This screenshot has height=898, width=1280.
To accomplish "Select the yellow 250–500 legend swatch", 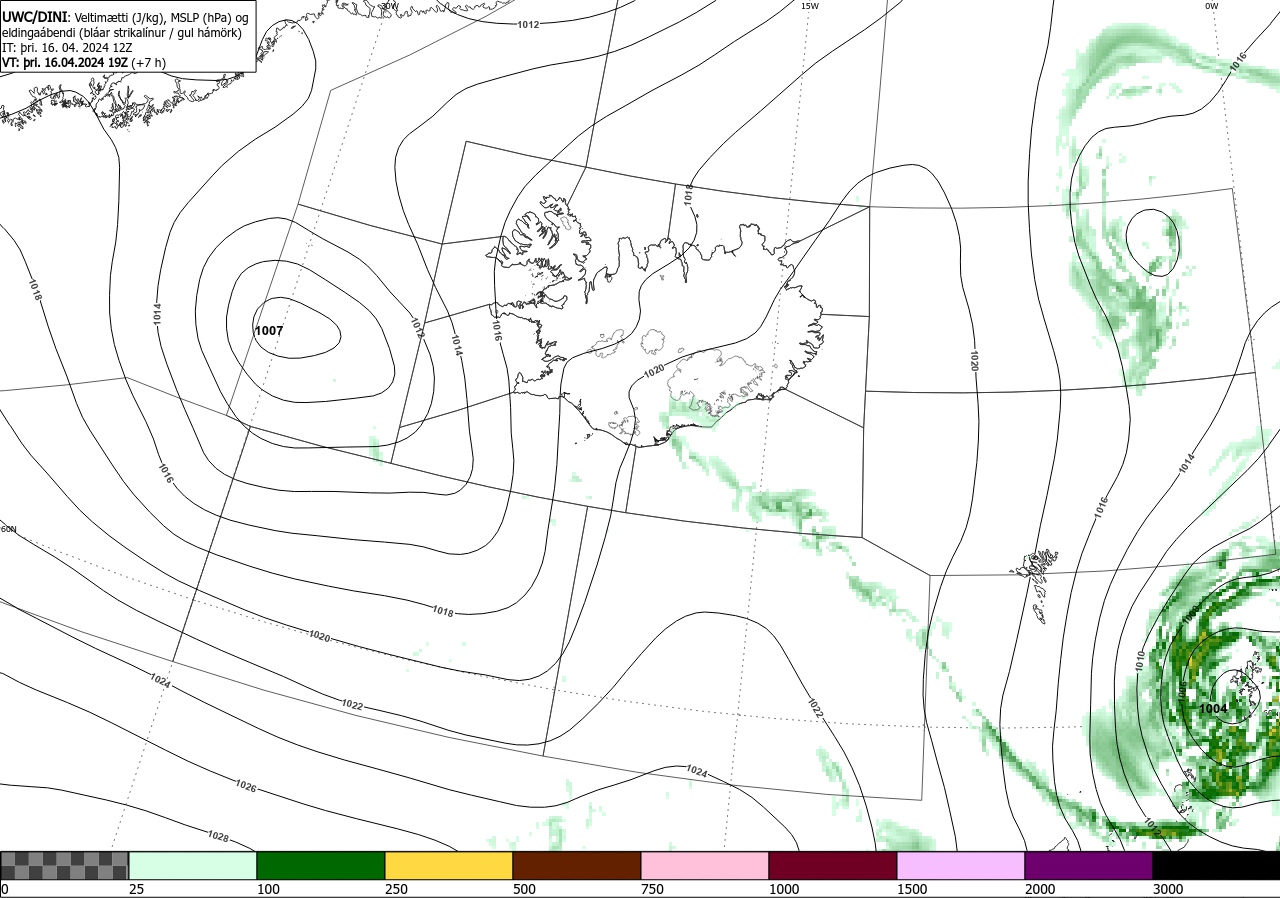I will (x=449, y=865).
